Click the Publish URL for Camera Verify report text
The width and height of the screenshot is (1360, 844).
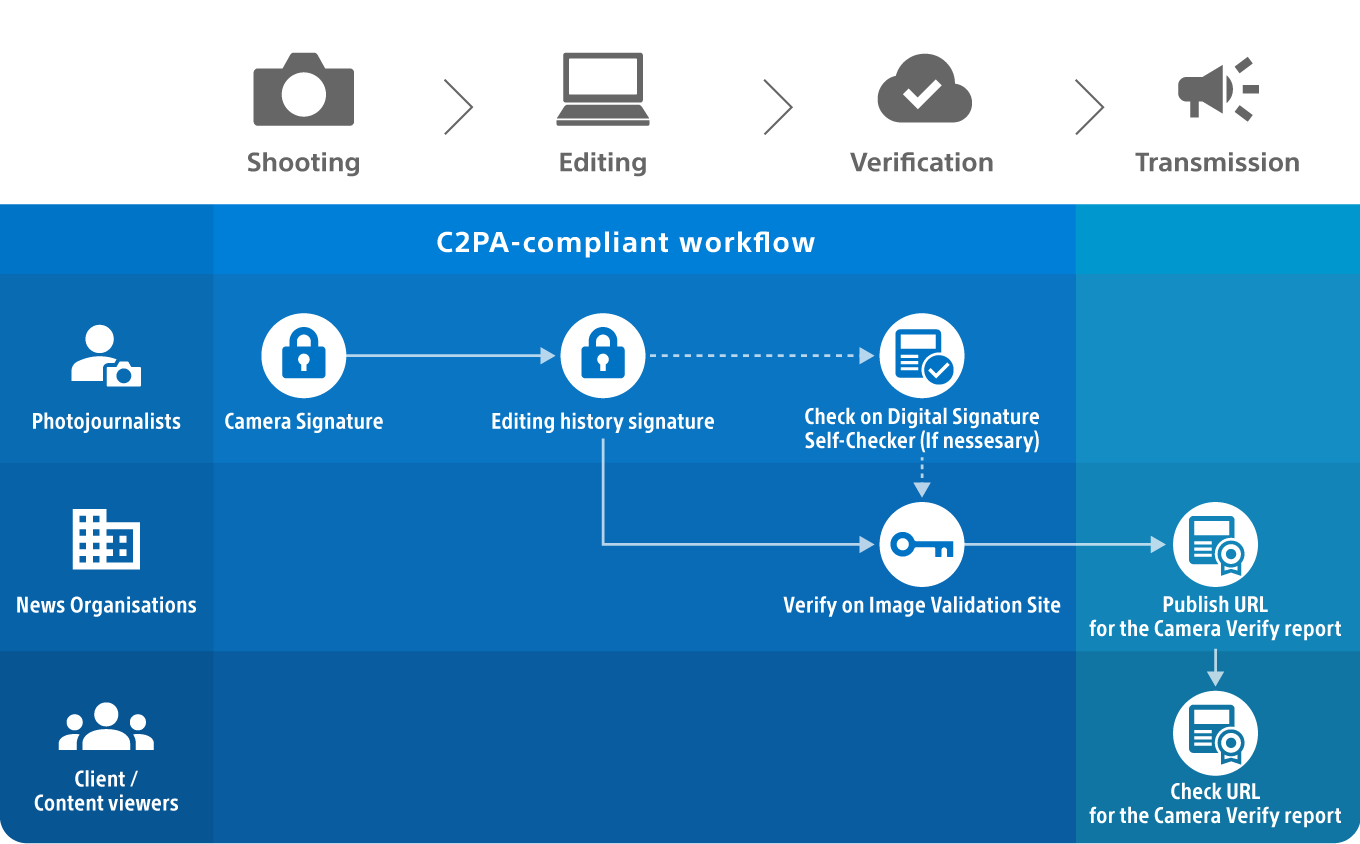click(x=1215, y=616)
